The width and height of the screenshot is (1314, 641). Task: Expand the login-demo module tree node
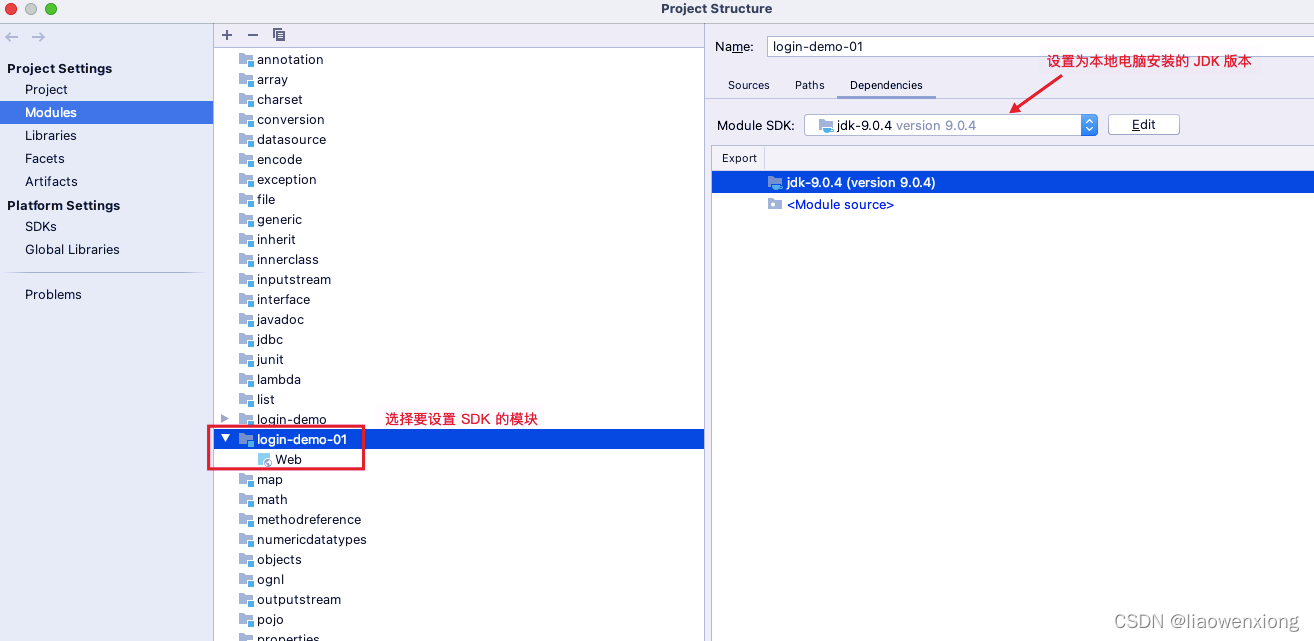[225, 419]
